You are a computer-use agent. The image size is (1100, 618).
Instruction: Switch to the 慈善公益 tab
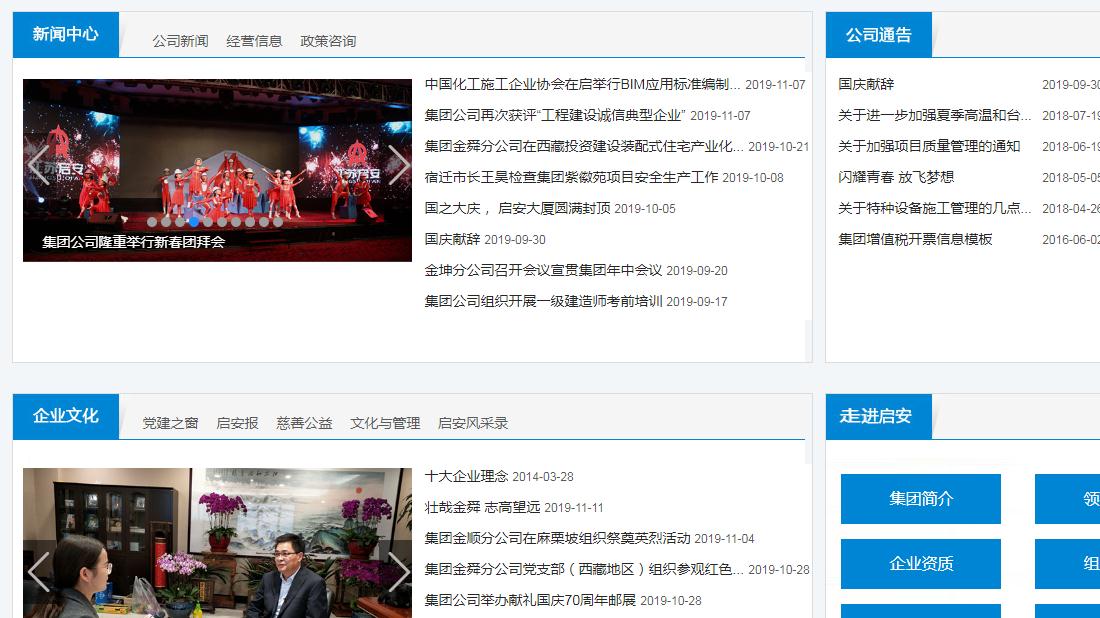tap(304, 423)
